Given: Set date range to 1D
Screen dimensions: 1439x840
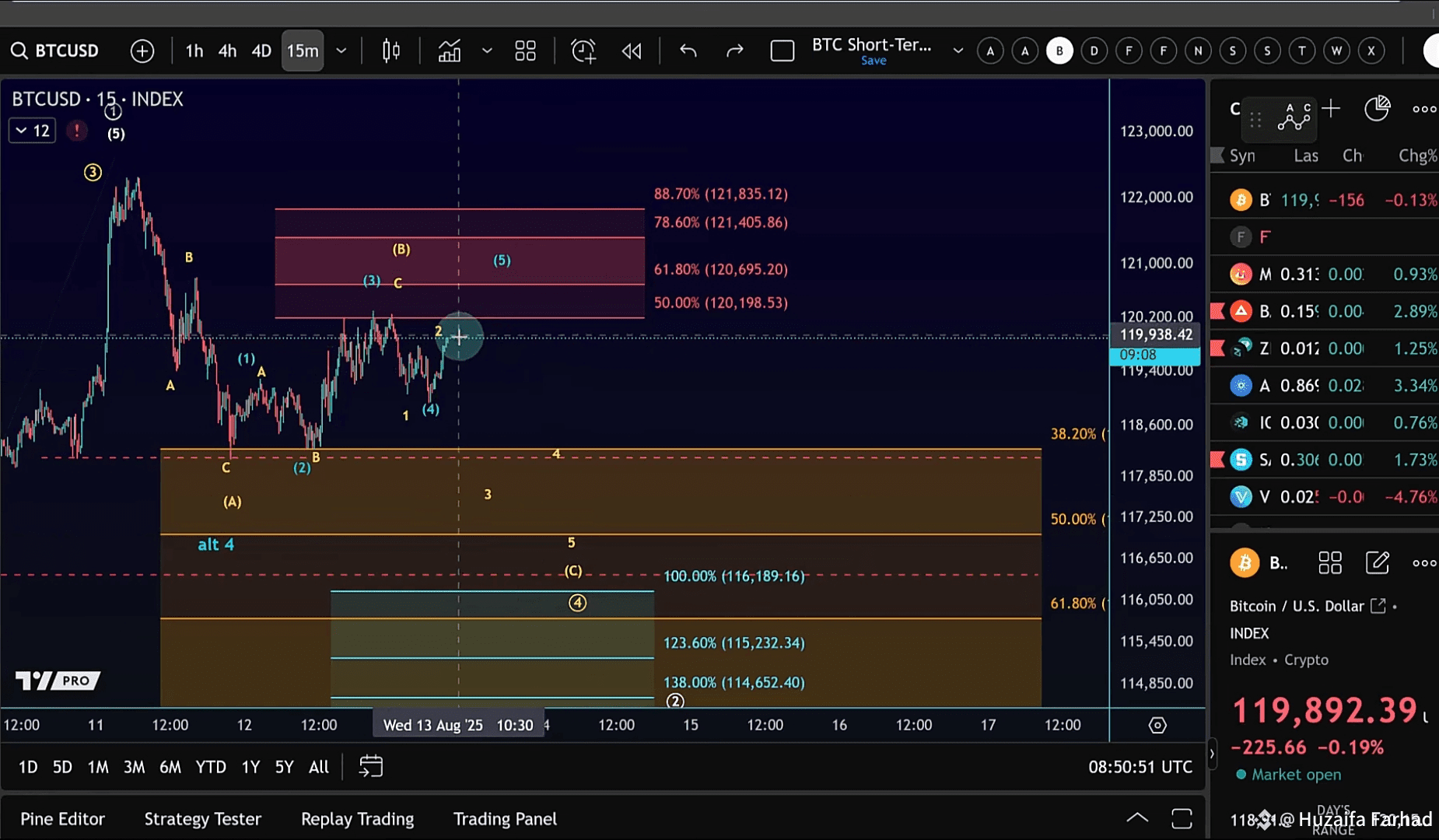Looking at the screenshot, I should coord(28,767).
